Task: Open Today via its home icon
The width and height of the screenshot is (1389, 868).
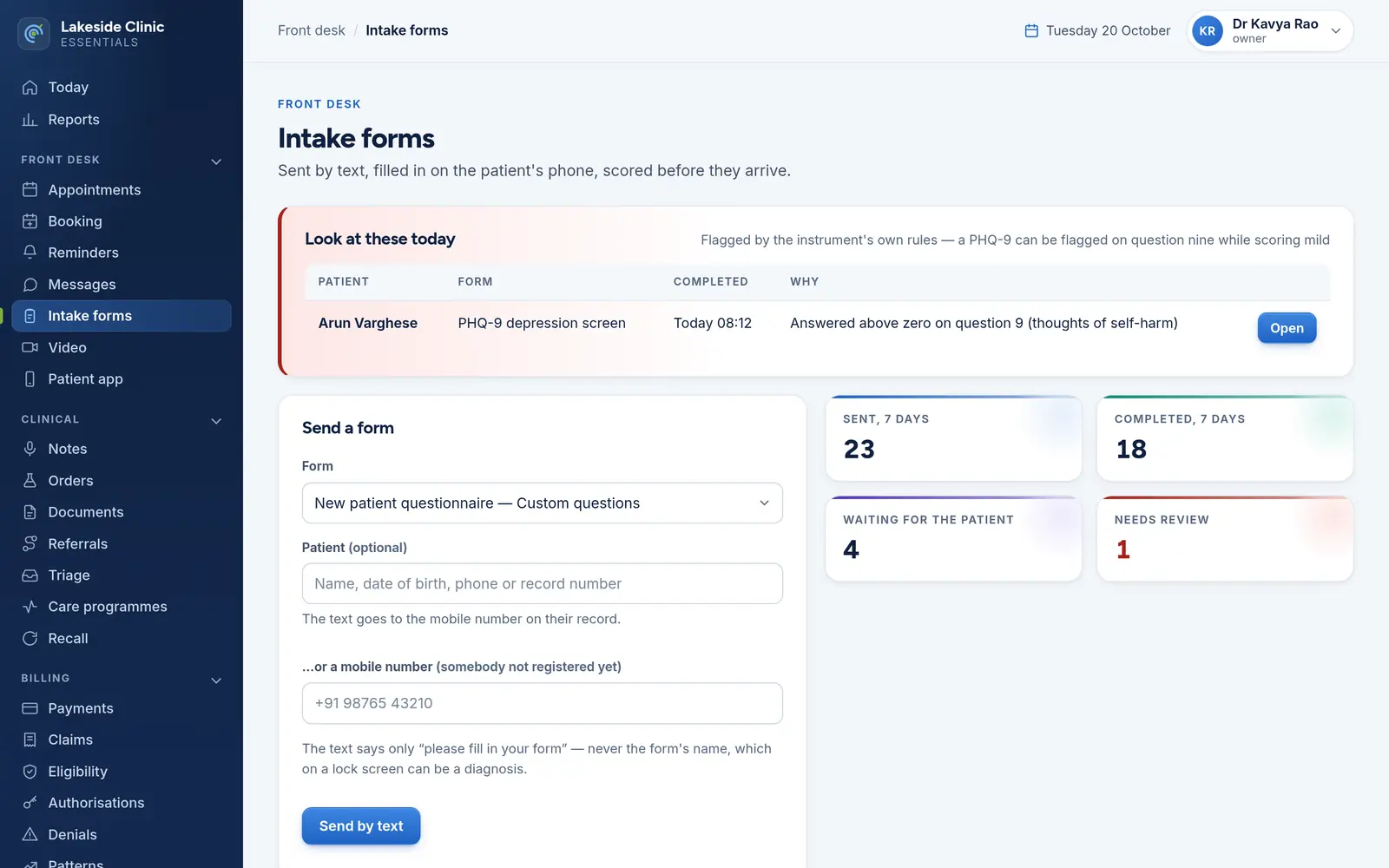Action: click(30, 88)
